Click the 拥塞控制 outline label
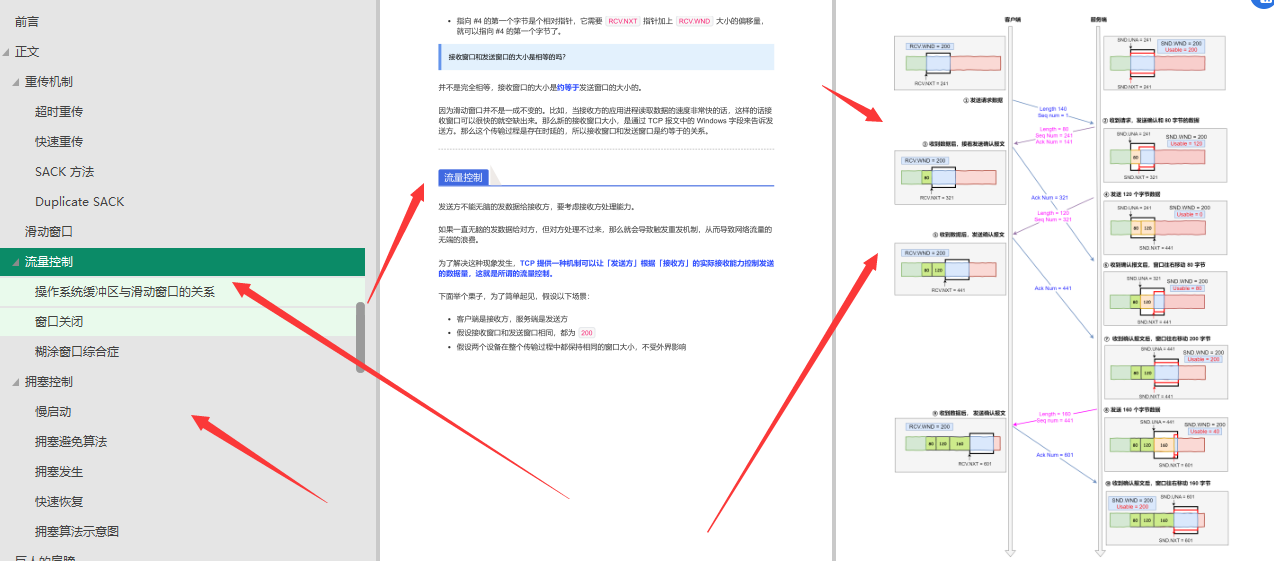The width and height of the screenshot is (1274, 561). [x=49, y=381]
